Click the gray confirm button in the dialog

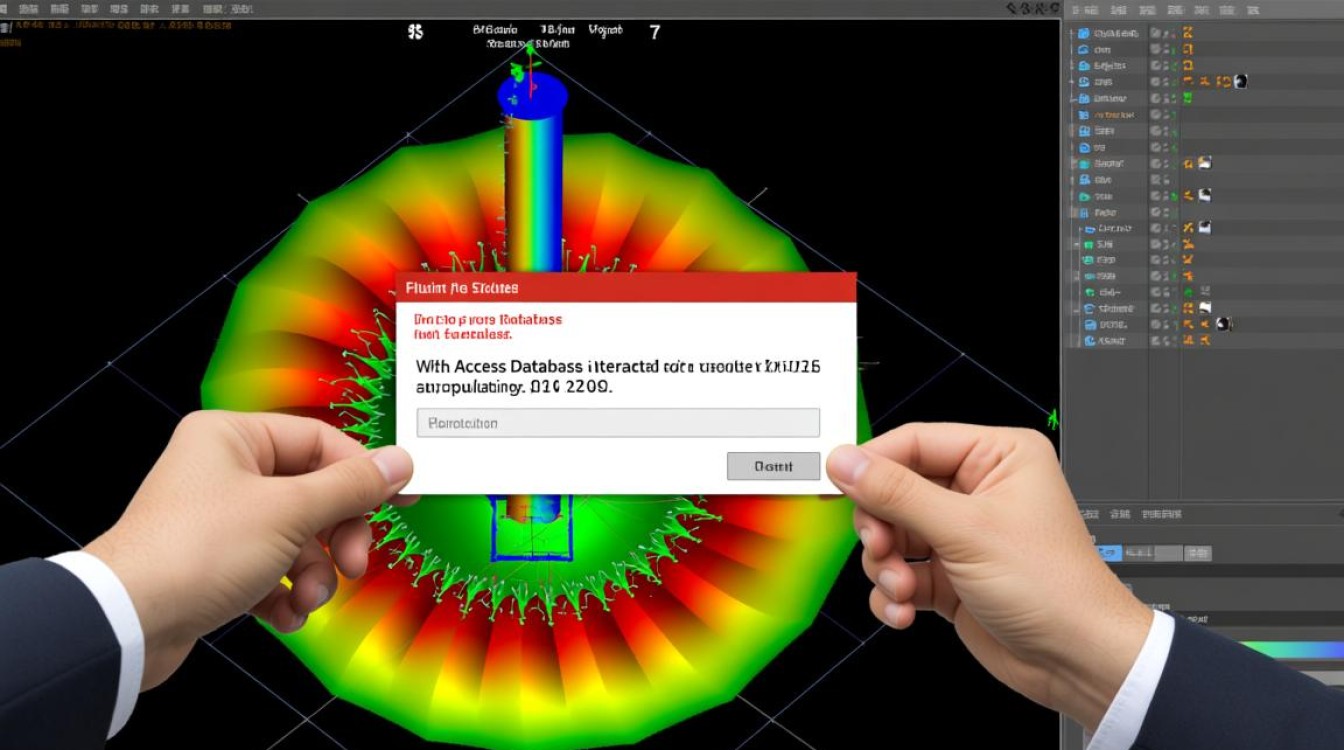coord(773,466)
